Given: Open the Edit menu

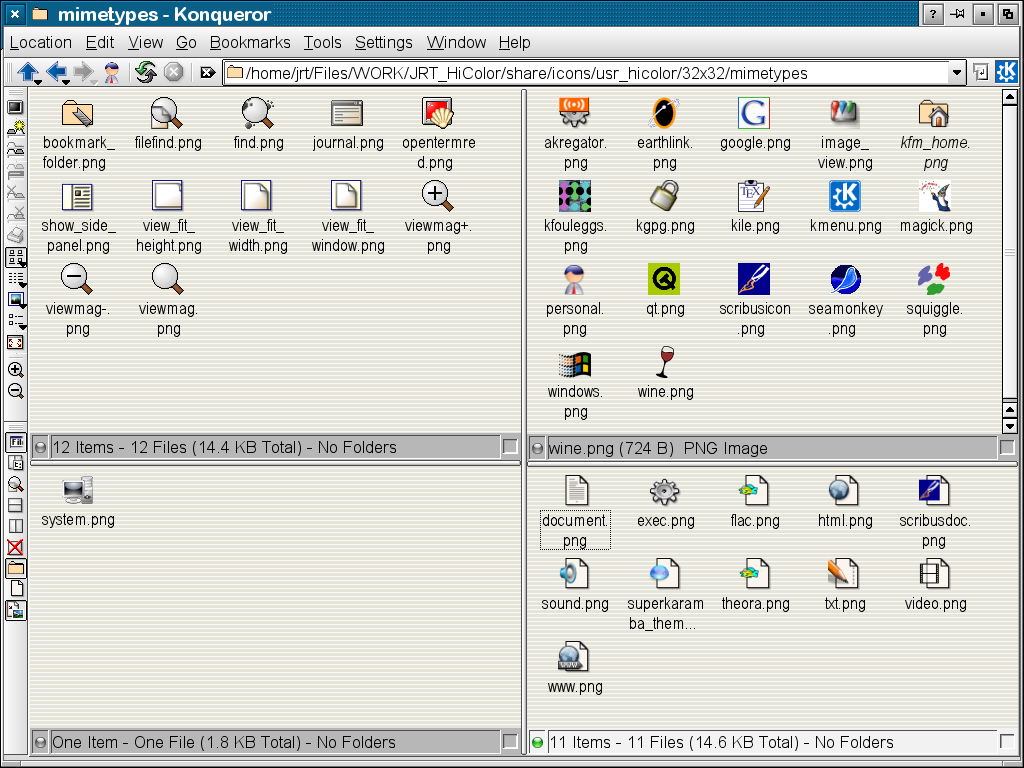Looking at the screenshot, I should pos(100,42).
